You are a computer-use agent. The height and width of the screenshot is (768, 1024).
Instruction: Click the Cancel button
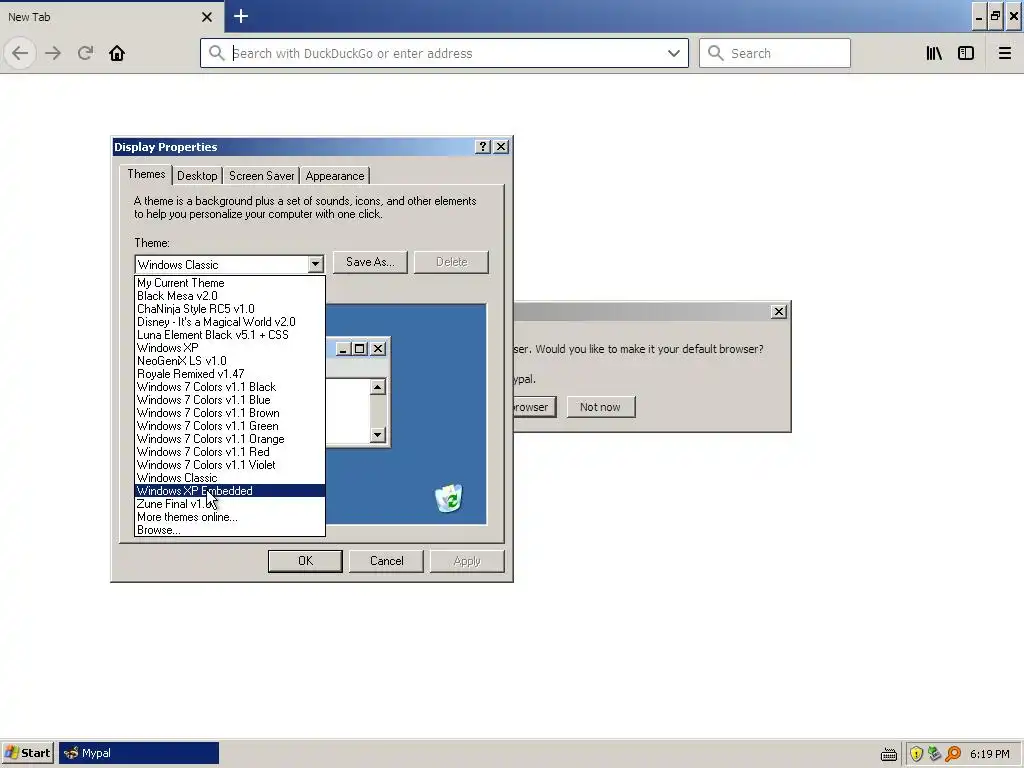[387, 561]
